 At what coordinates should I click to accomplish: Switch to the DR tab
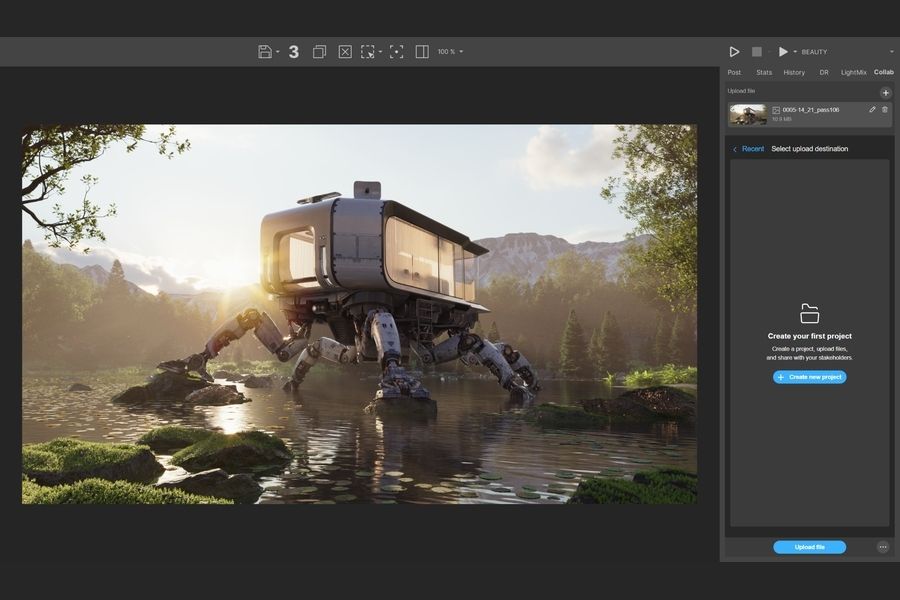(x=824, y=72)
